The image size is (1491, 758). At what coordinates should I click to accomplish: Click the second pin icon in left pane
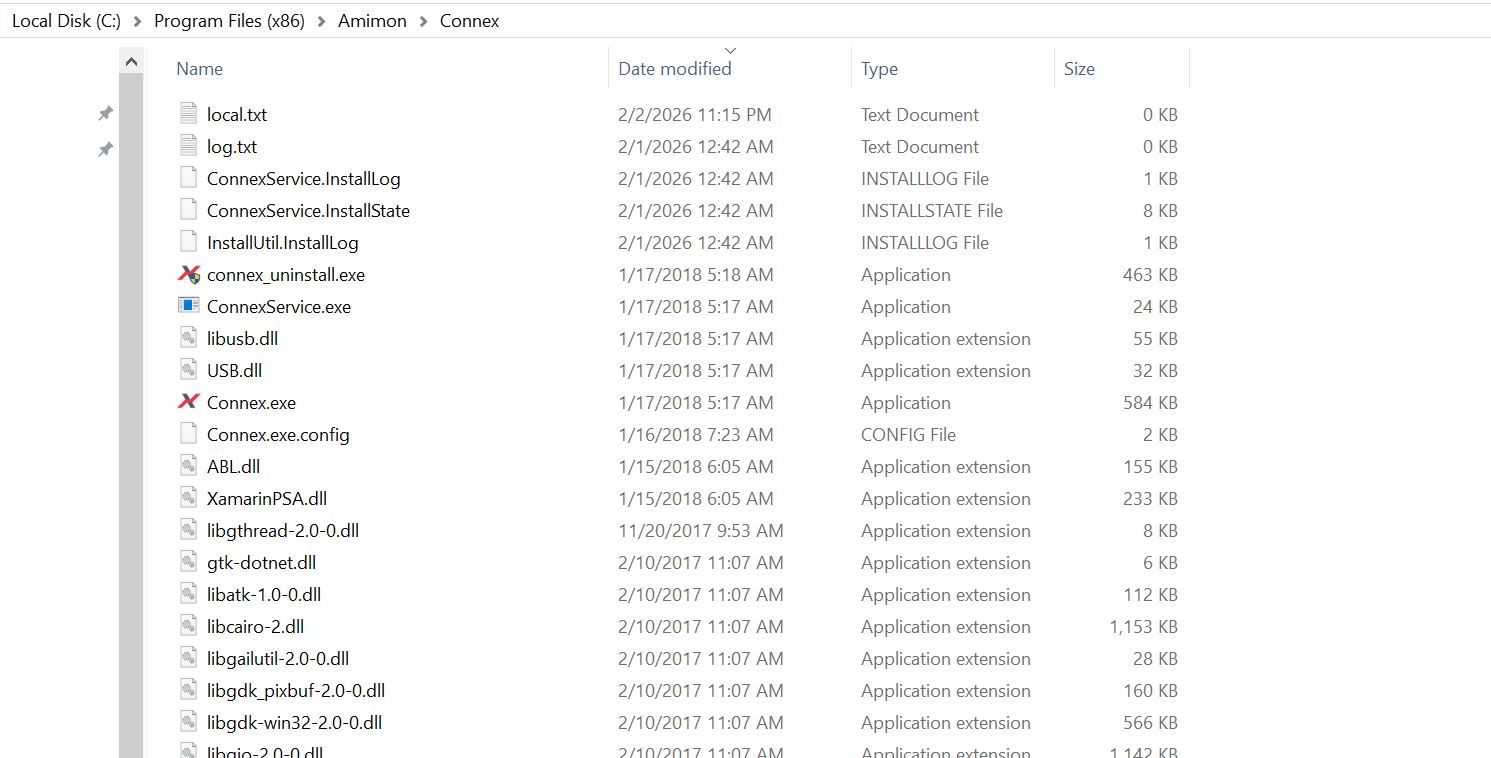tap(105, 150)
